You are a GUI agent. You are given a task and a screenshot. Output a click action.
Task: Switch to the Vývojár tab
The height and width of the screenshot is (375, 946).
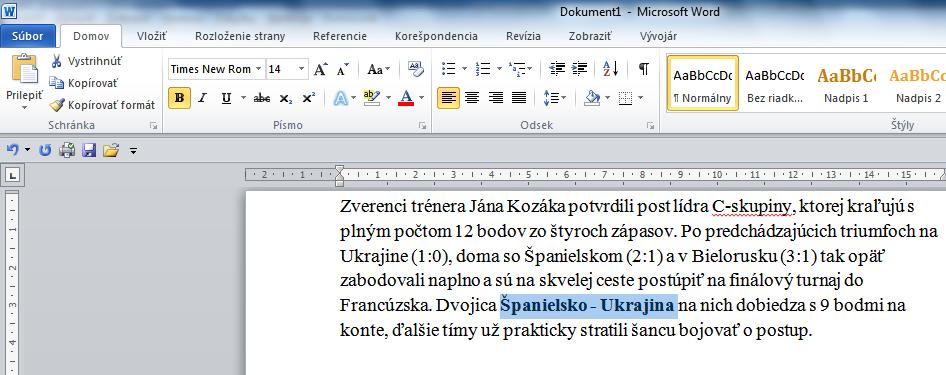click(658, 36)
